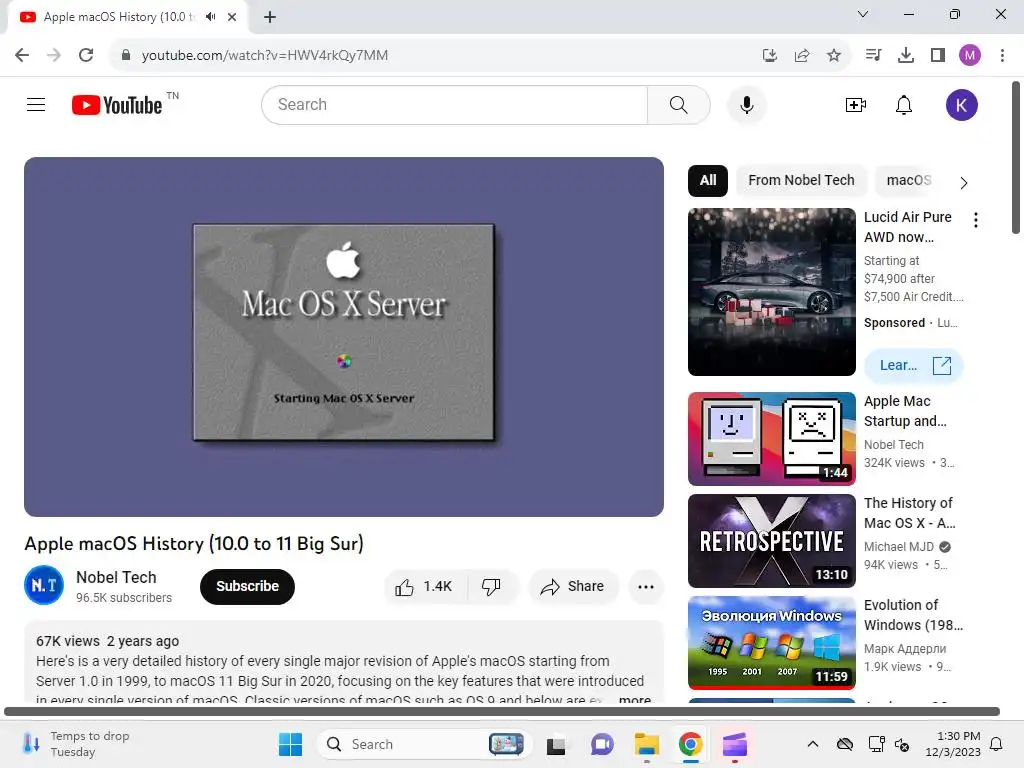The height and width of the screenshot is (768, 1024).
Task: Open The History of Mac OS X title
Action: click(x=909, y=513)
